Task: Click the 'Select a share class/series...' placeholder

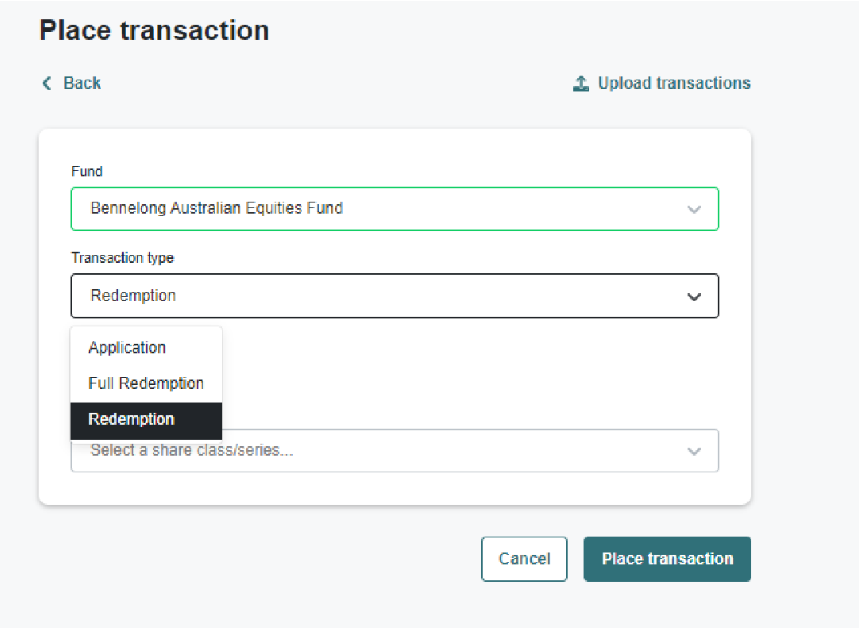Action: 192,451
